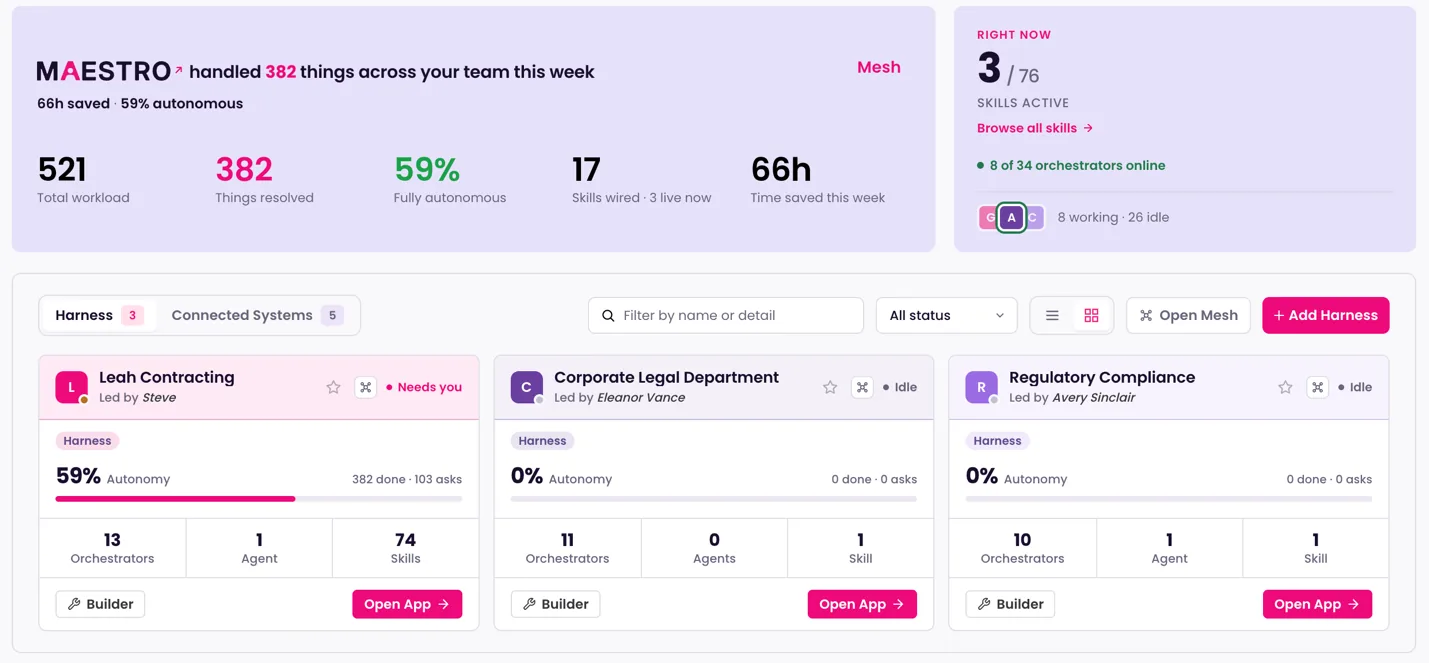
Task: Open Builder for Regulatory Compliance
Action: [x=1010, y=604]
